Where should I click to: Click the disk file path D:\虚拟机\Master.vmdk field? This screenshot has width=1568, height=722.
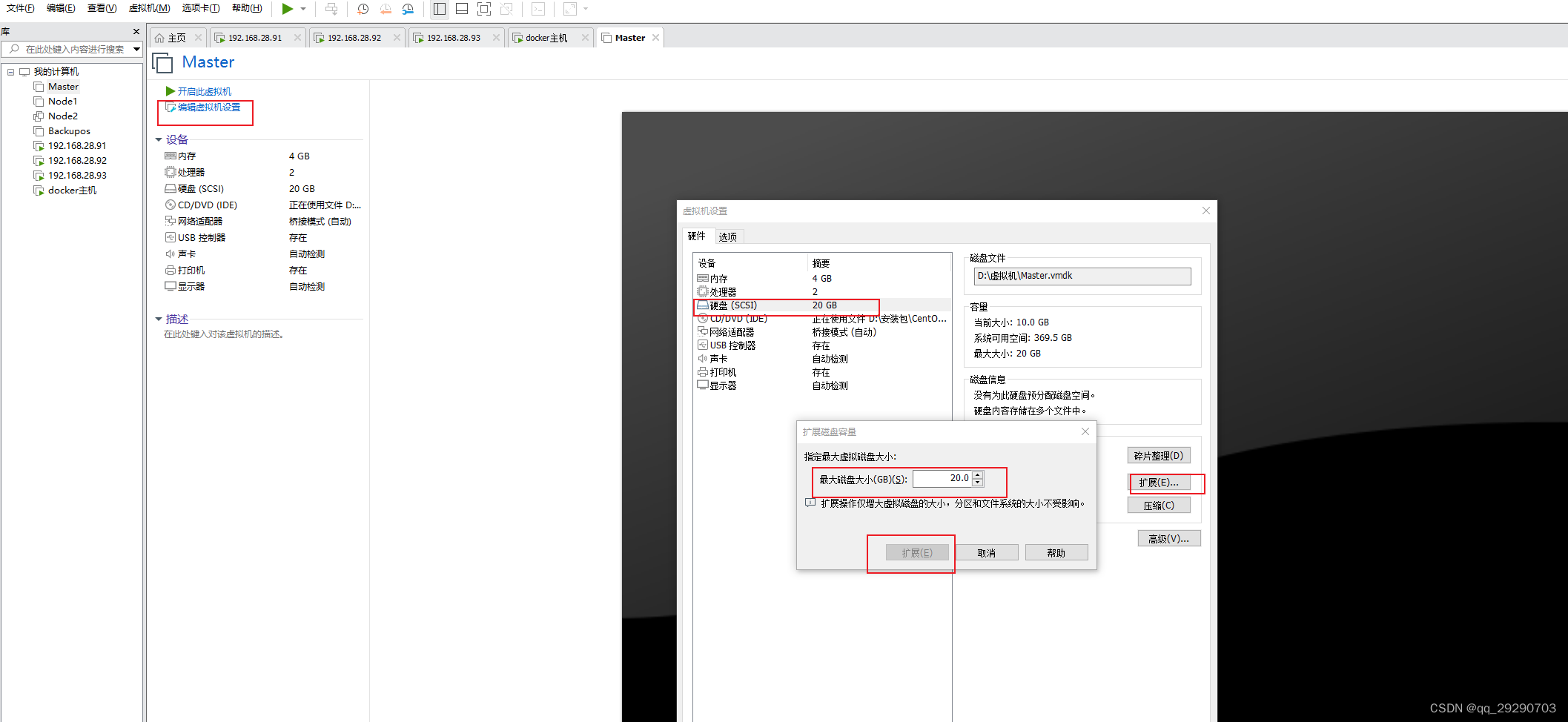point(1082,276)
